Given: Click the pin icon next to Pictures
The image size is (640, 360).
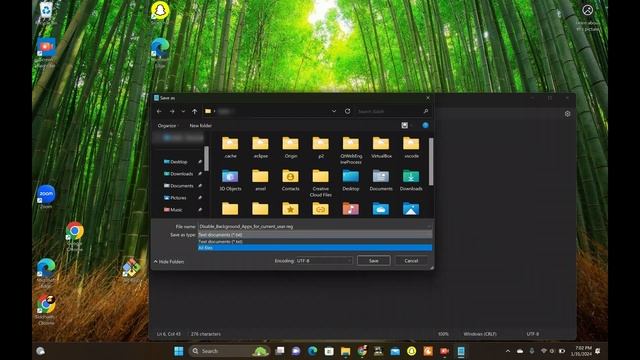Looking at the screenshot, I should (200, 198).
